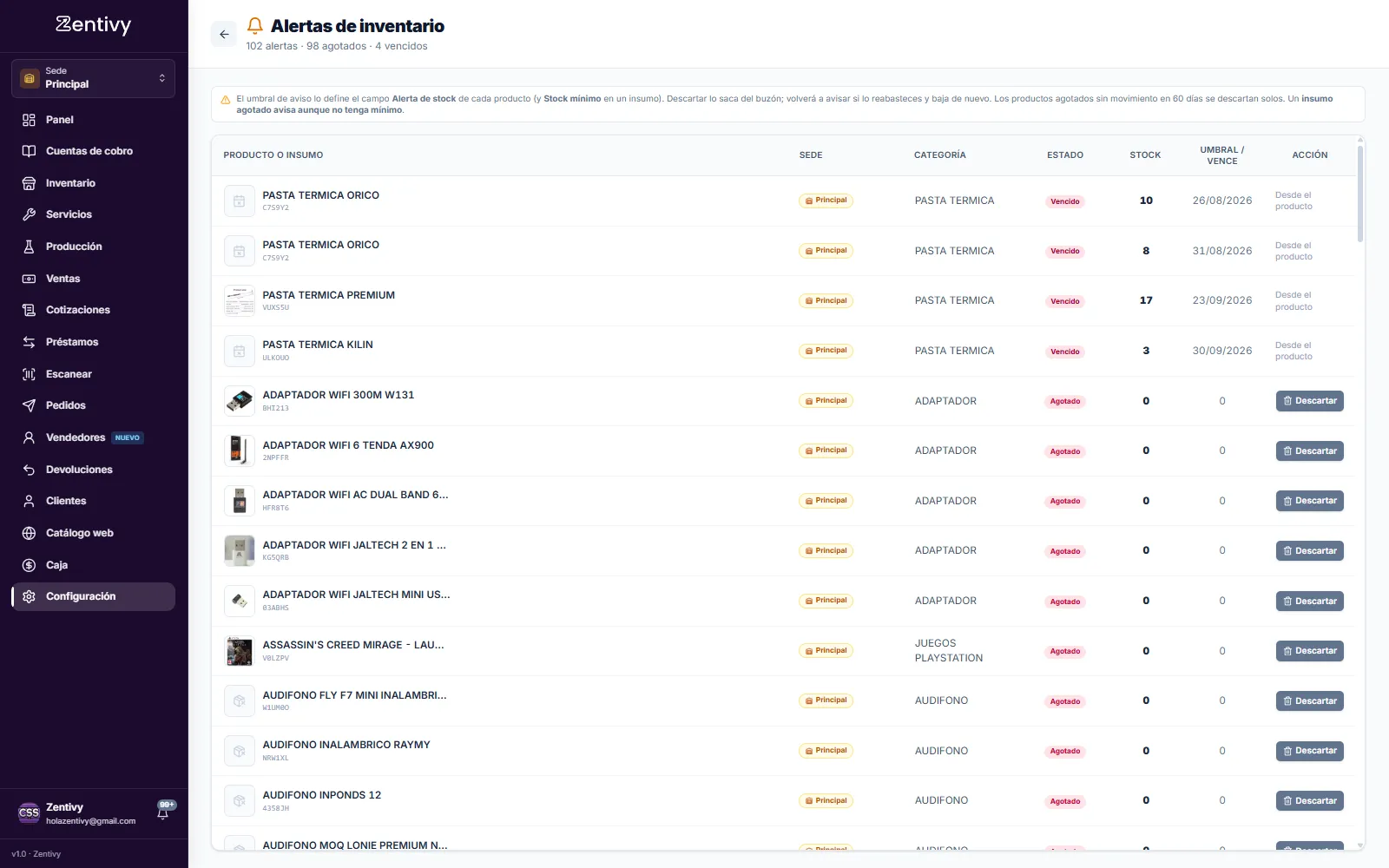Open the Configuración gear icon
Screen dimensions: 1389x868
pyautogui.click(x=29, y=596)
